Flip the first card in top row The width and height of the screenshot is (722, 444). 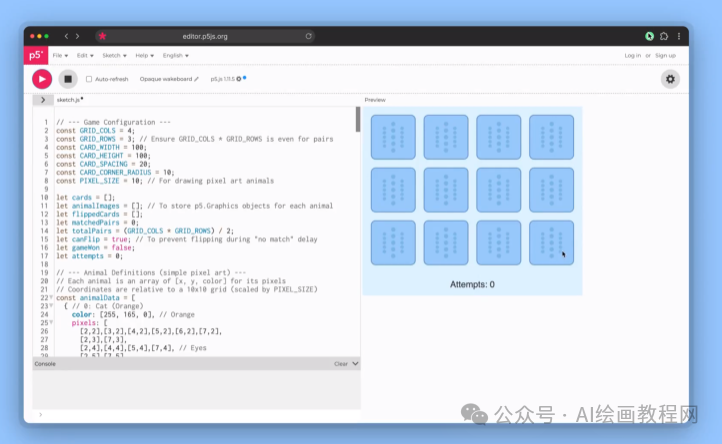coord(393,137)
